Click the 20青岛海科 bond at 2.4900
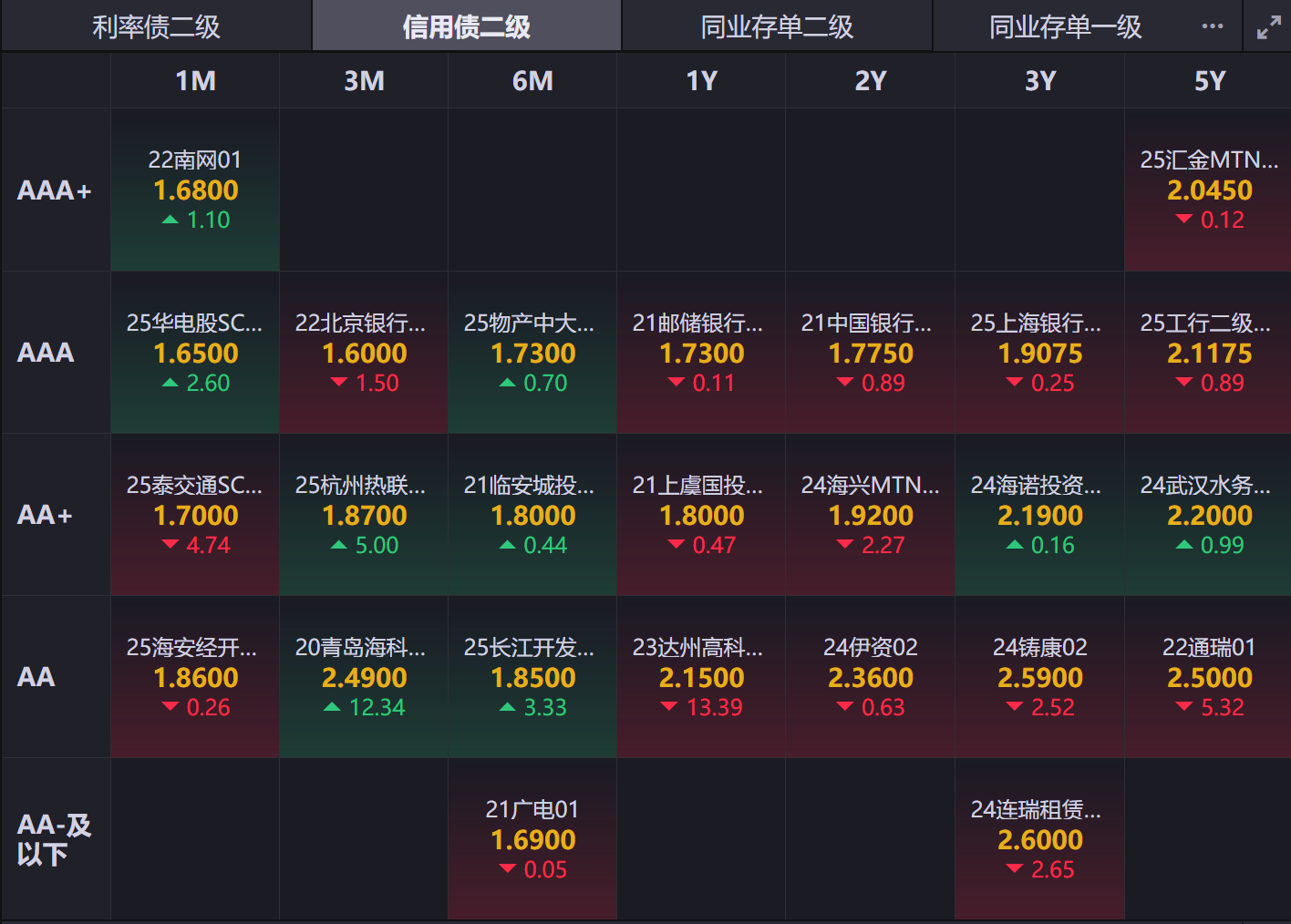Image resolution: width=1291 pixels, height=924 pixels. pos(364,677)
